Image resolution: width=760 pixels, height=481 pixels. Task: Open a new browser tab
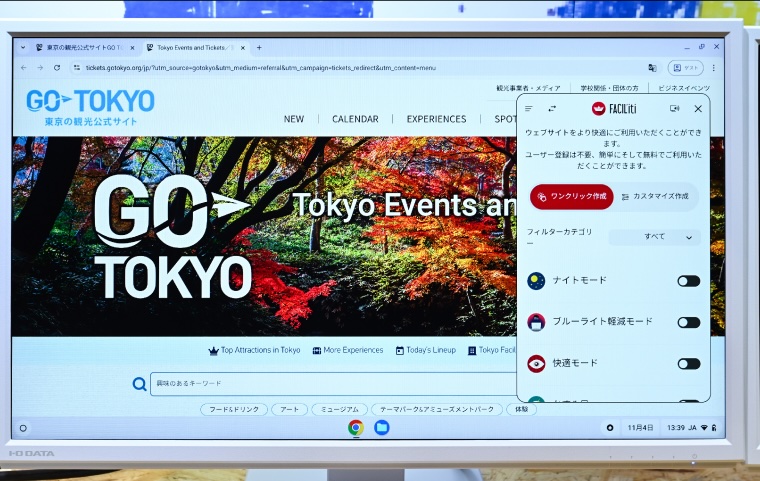(259, 48)
